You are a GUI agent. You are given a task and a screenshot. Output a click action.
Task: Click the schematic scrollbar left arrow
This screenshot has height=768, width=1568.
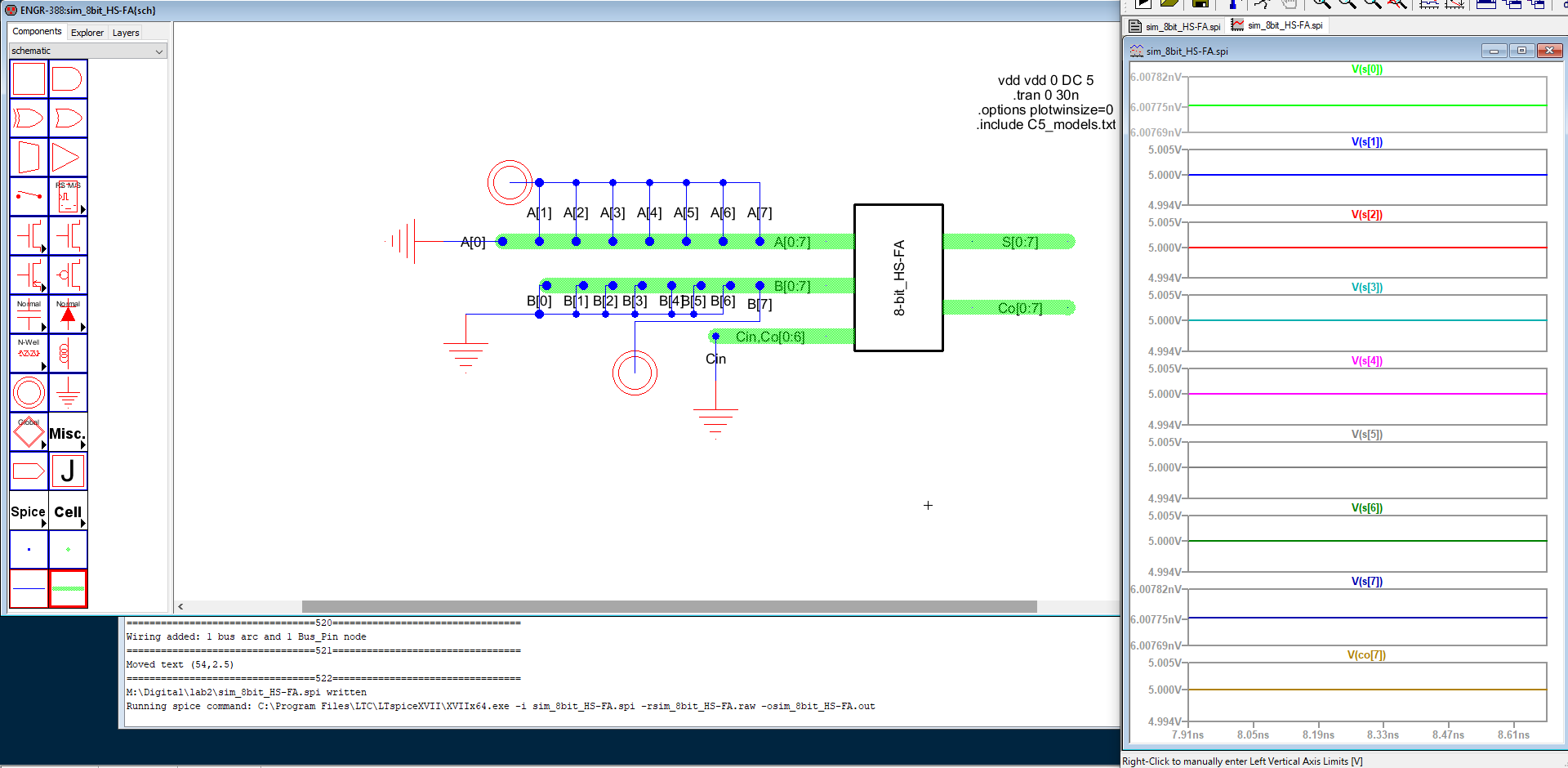(x=180, y=606)
